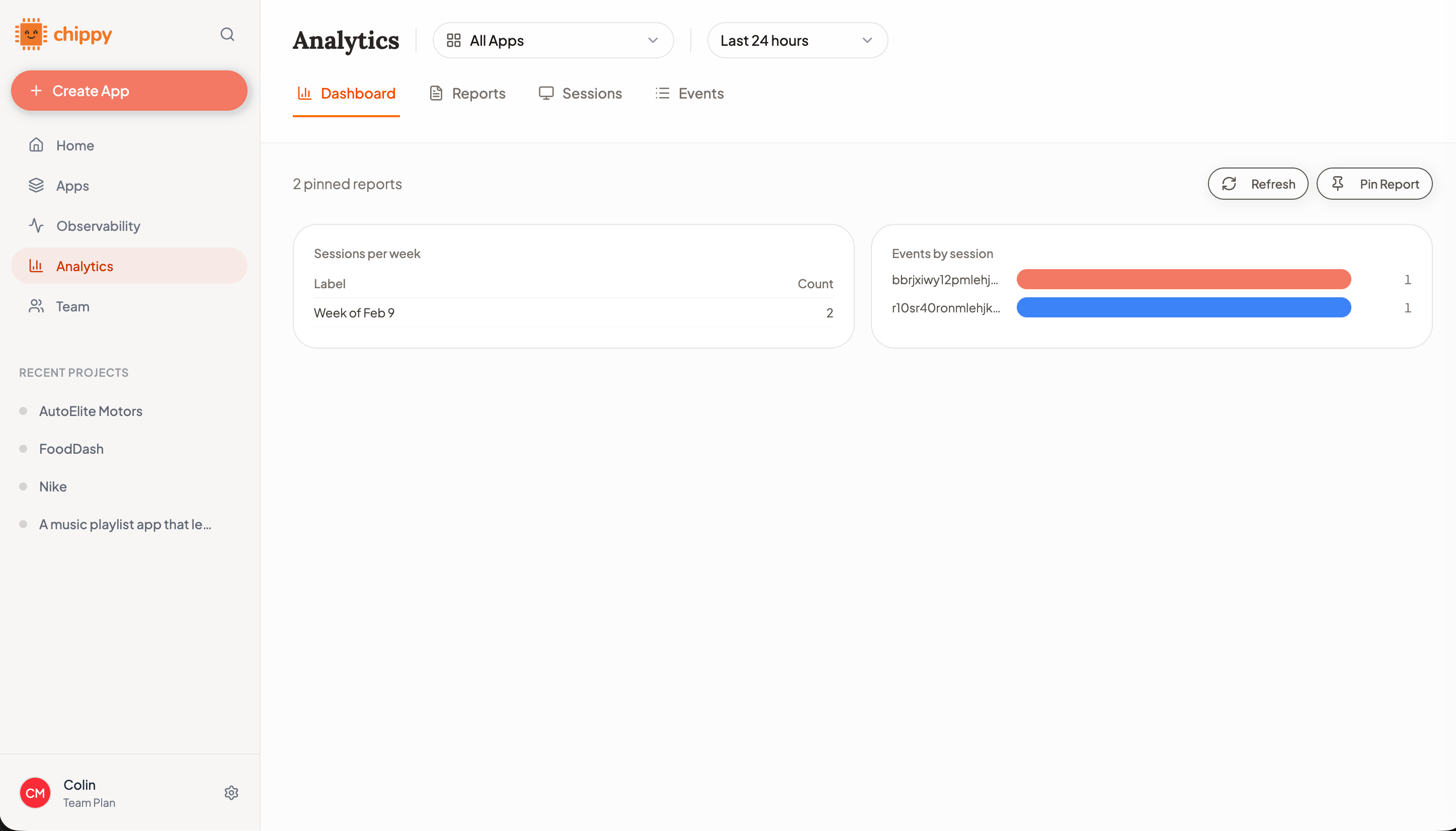Click the Refresh circular arrows icon

[1229, 184]
